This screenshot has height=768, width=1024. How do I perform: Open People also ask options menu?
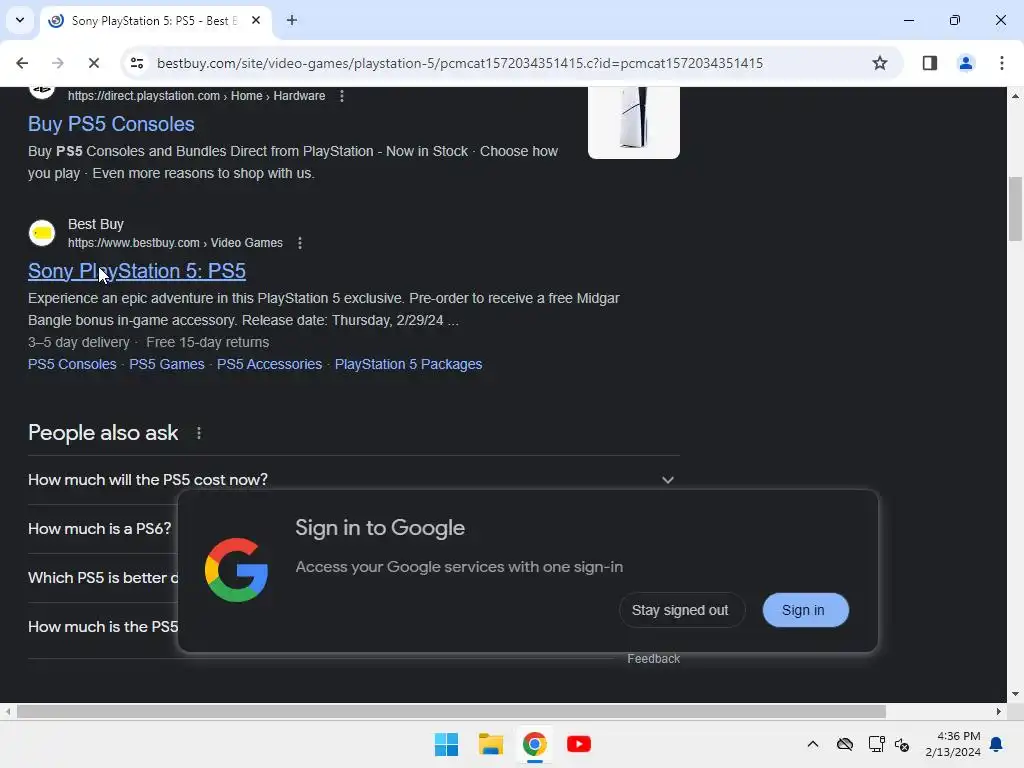(199, 433)
